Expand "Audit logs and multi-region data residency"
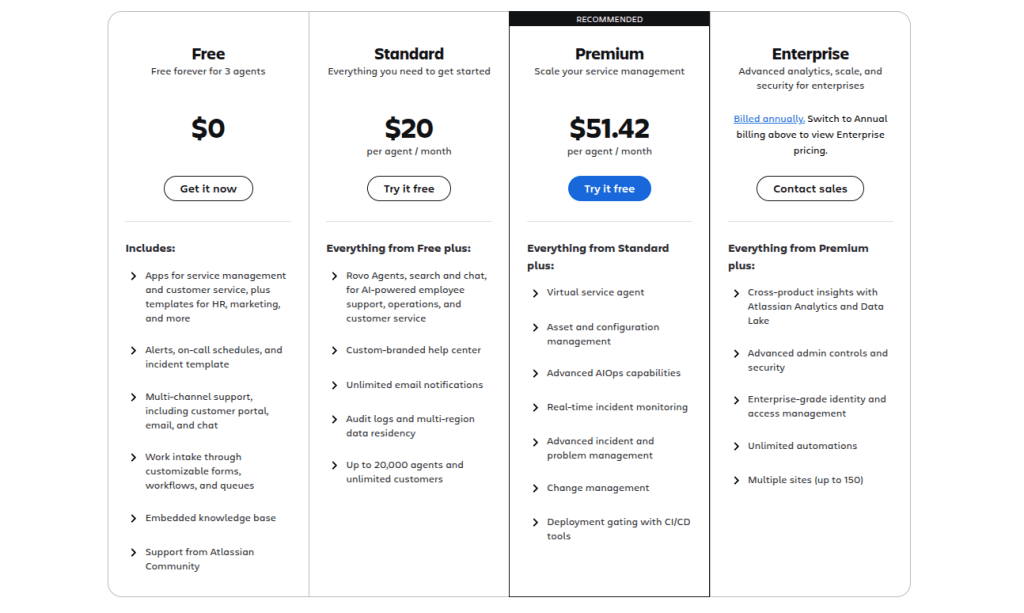This screenshot has width=1024, height=613. tap(332, 419)
